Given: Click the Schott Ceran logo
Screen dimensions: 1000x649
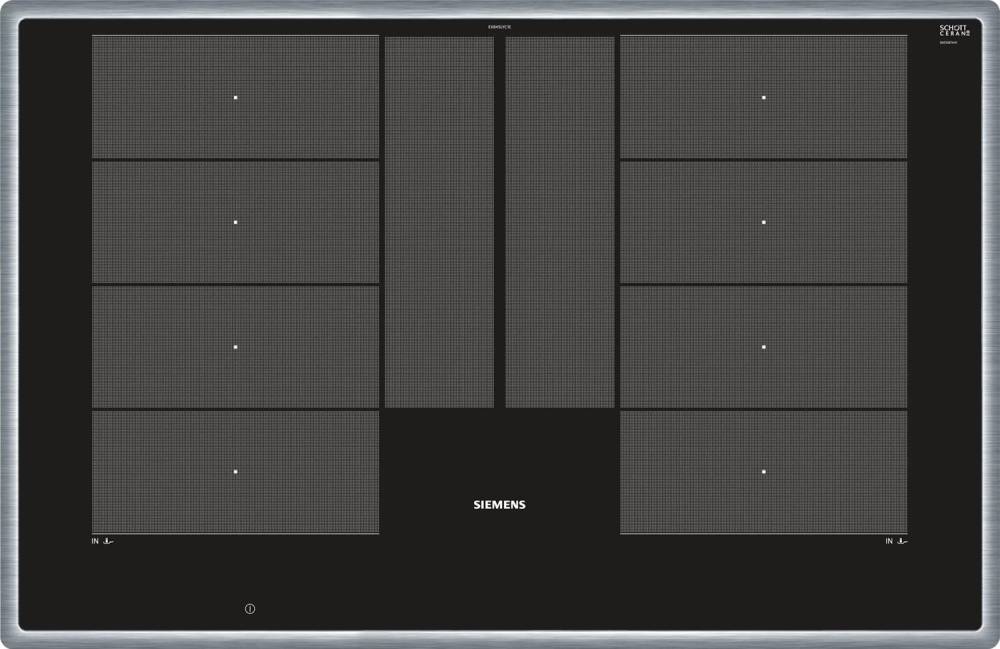Looking at the screenshot, I should [955, 30].
